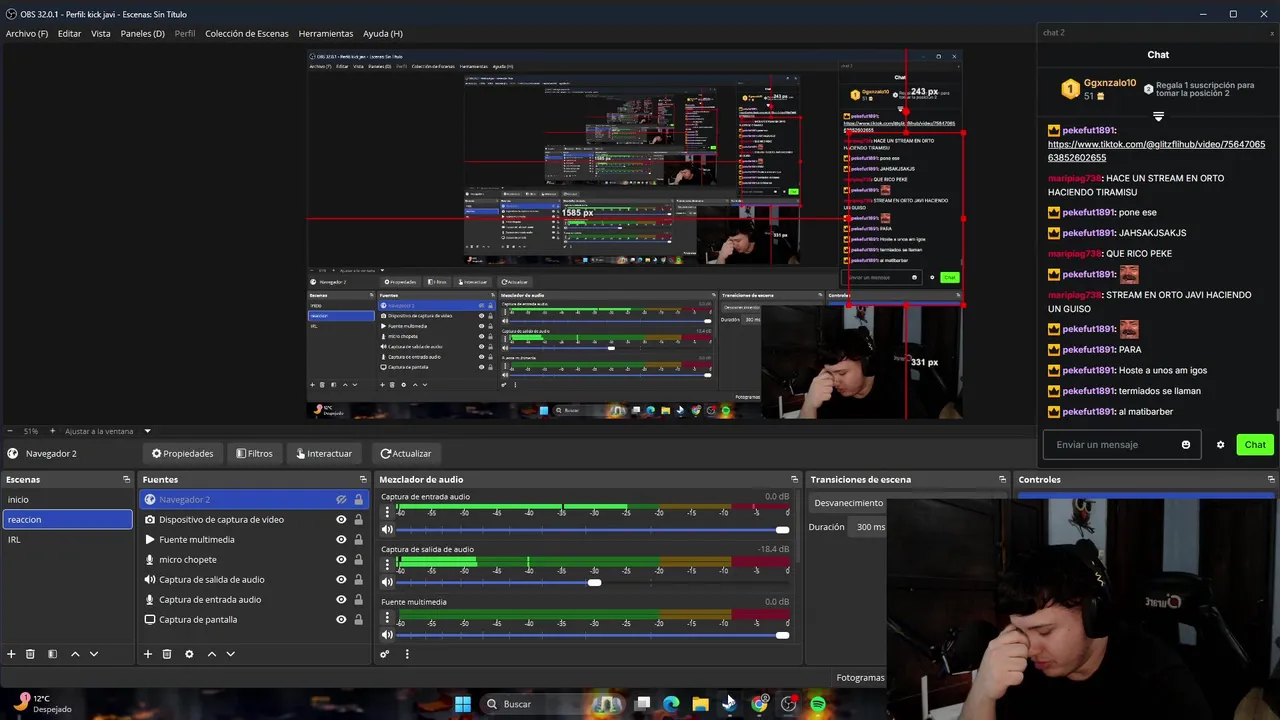Open source properties gear in Fuentes toolbar
The width and height of the screenshot is (1280, 720).
[x=189, y=654]
